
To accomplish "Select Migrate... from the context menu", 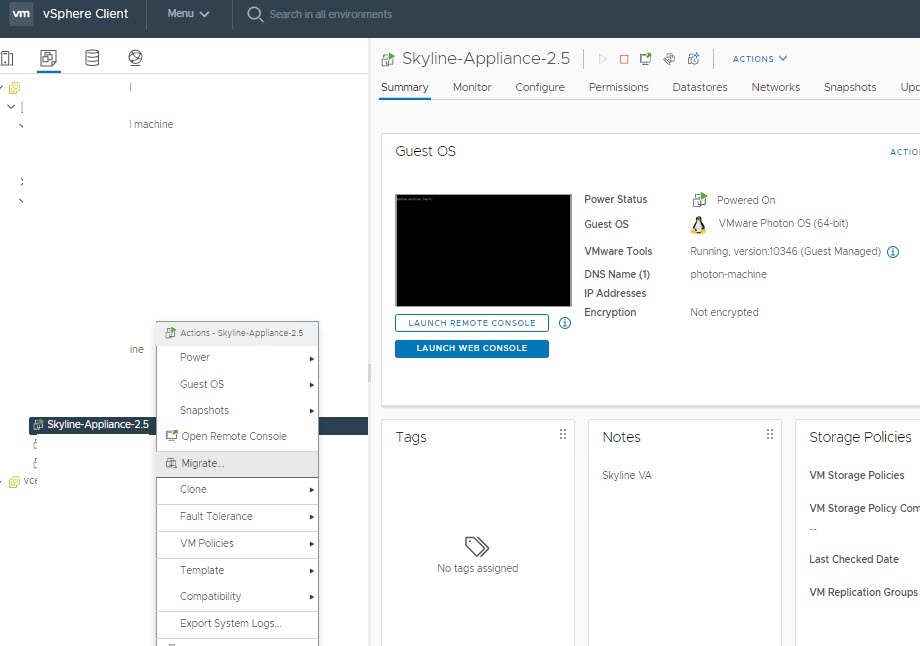I will point(203,464).
